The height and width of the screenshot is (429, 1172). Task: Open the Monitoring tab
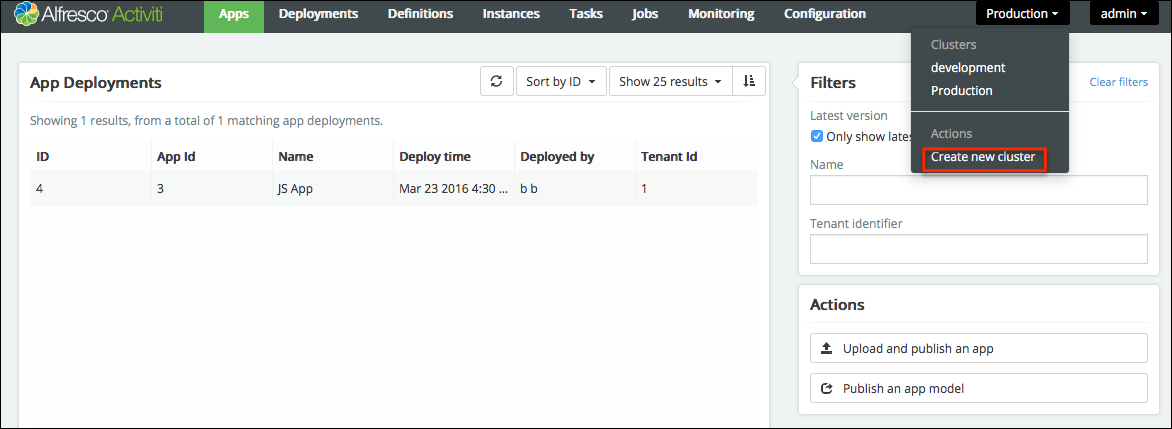tap(721, 14)
